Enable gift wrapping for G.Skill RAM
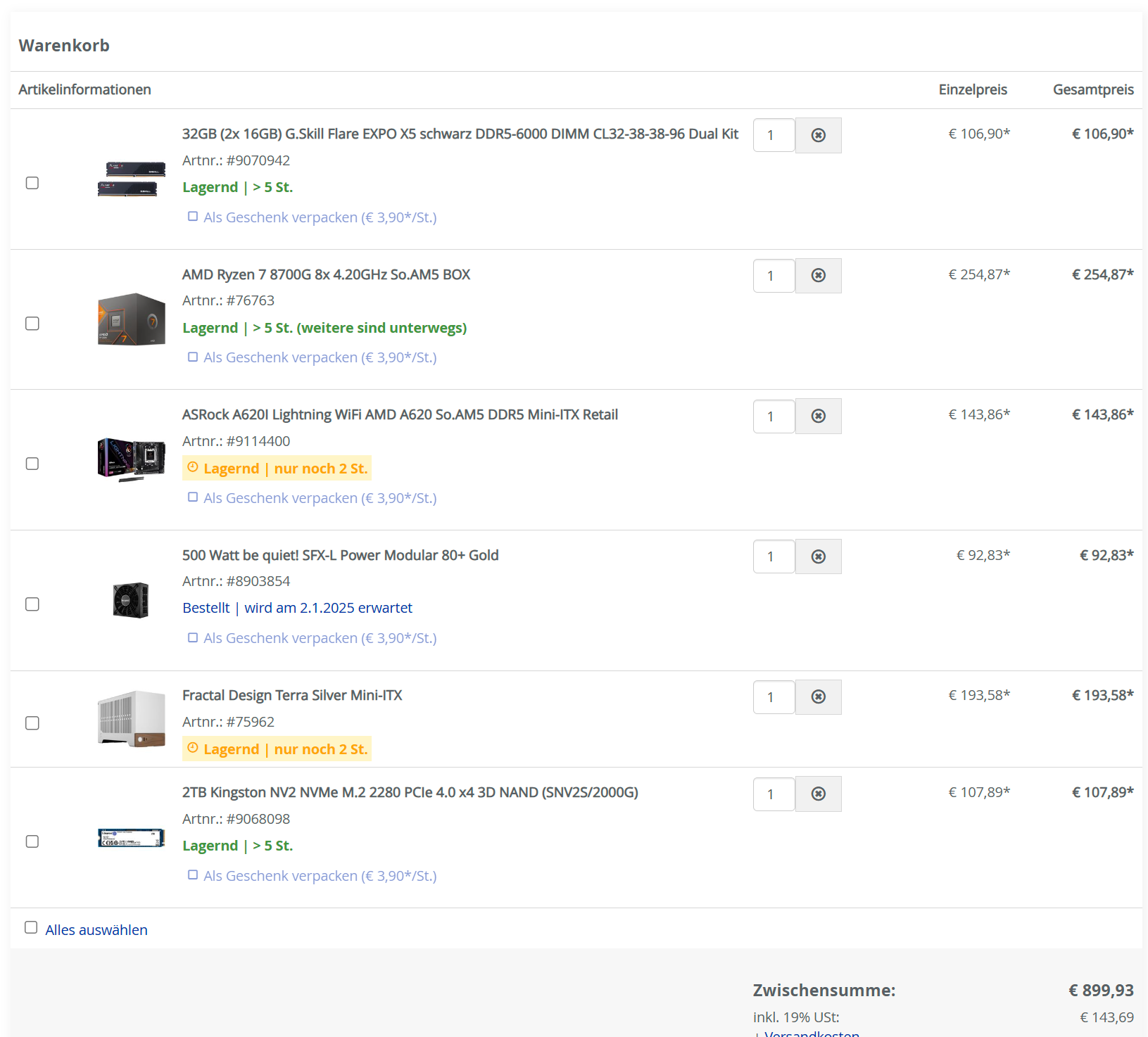This screenshot has width=1148, height=1037. [193, 217]
